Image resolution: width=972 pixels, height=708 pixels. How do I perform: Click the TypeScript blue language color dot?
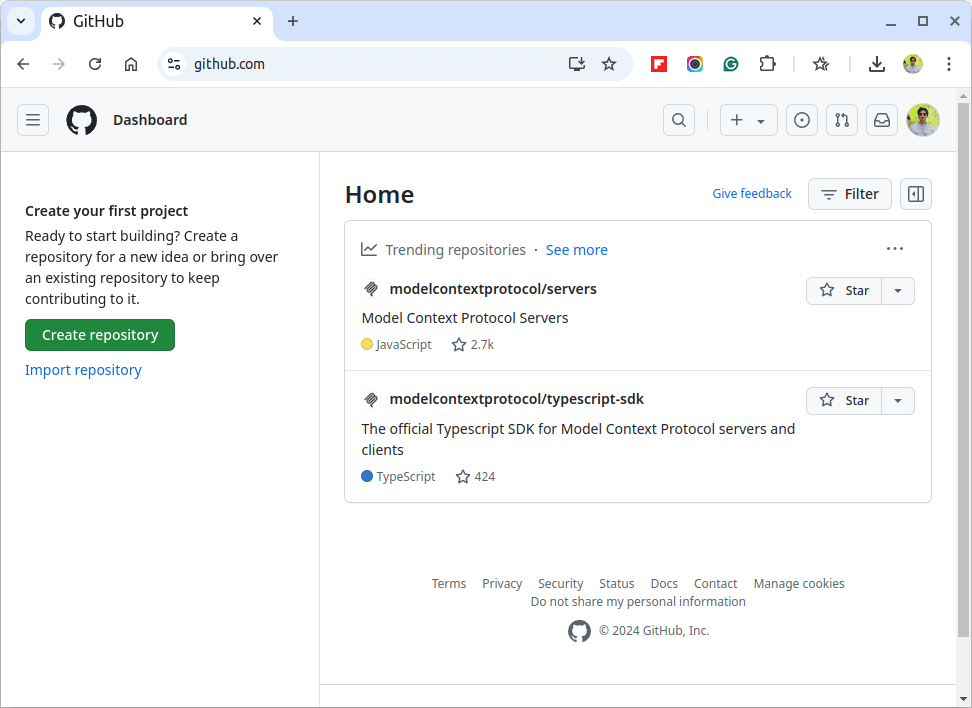[367, 476]
